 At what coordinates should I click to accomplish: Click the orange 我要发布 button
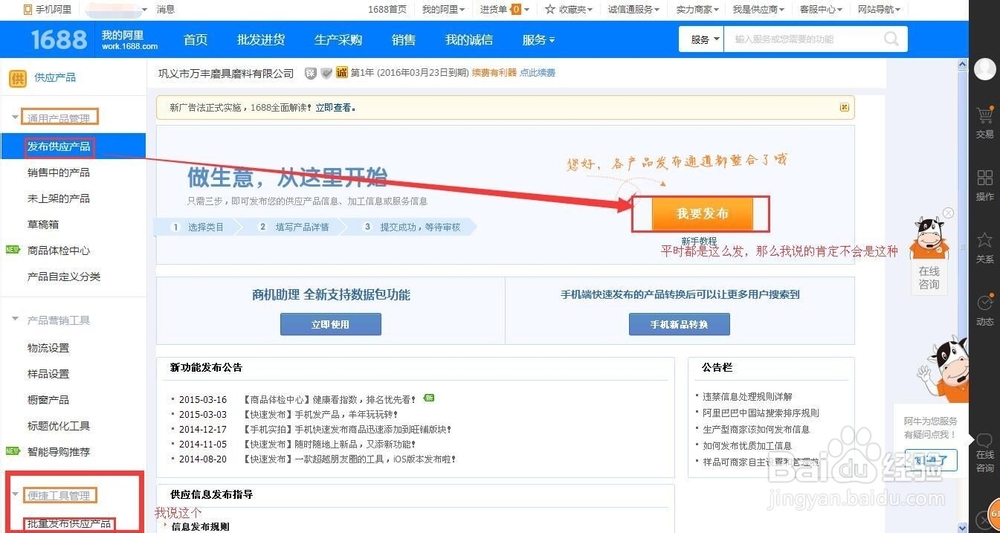pos(702,214)
